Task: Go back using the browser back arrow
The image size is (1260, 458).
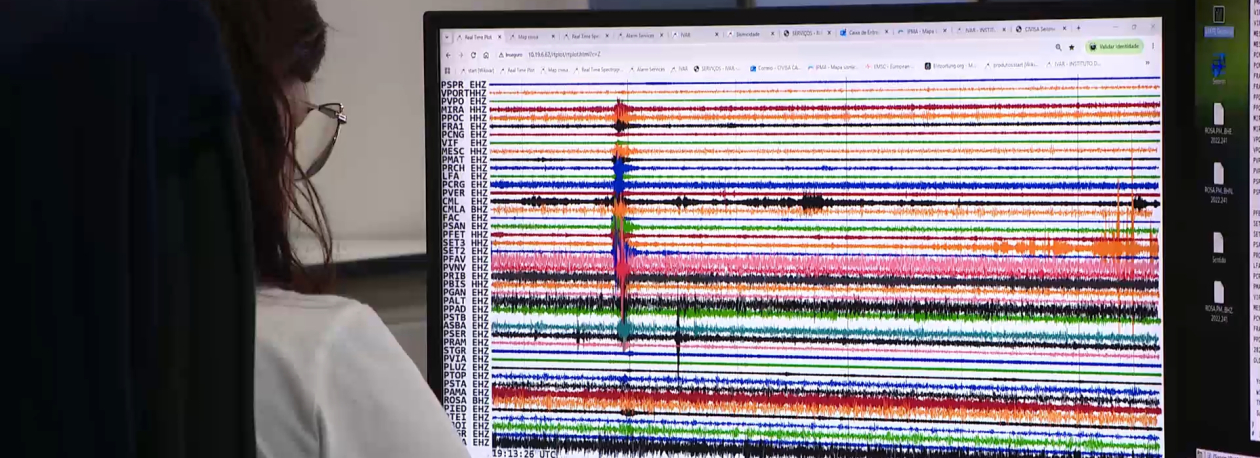Action: (x=448, y=55)
